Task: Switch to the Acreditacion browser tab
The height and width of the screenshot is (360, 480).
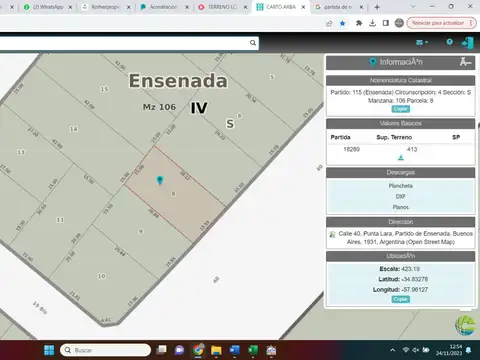Action: (163, 7)
